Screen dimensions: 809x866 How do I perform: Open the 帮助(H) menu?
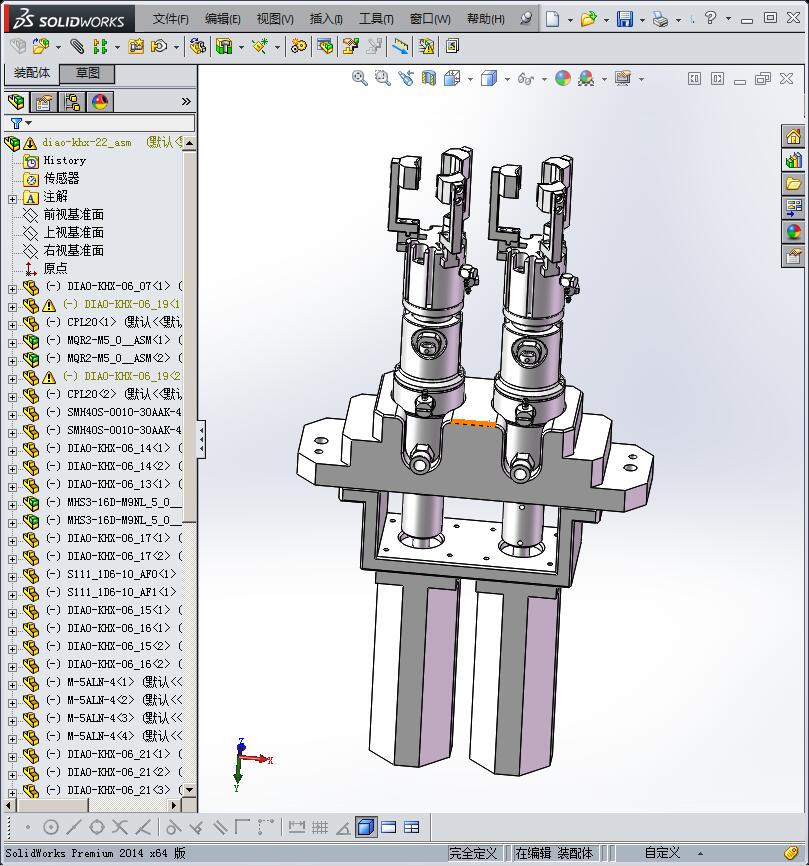point(485,19)
